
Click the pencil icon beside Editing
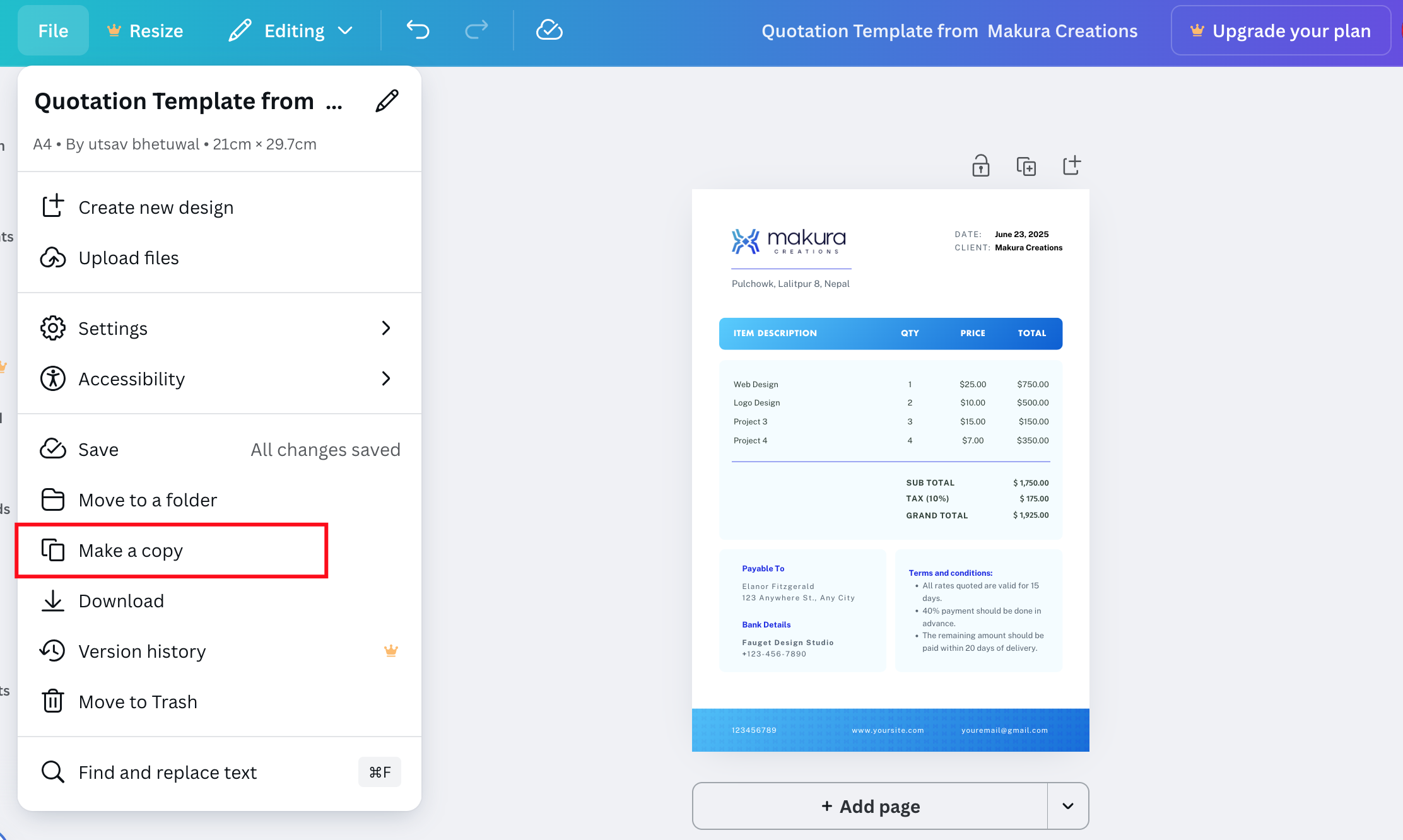point(240,30)
